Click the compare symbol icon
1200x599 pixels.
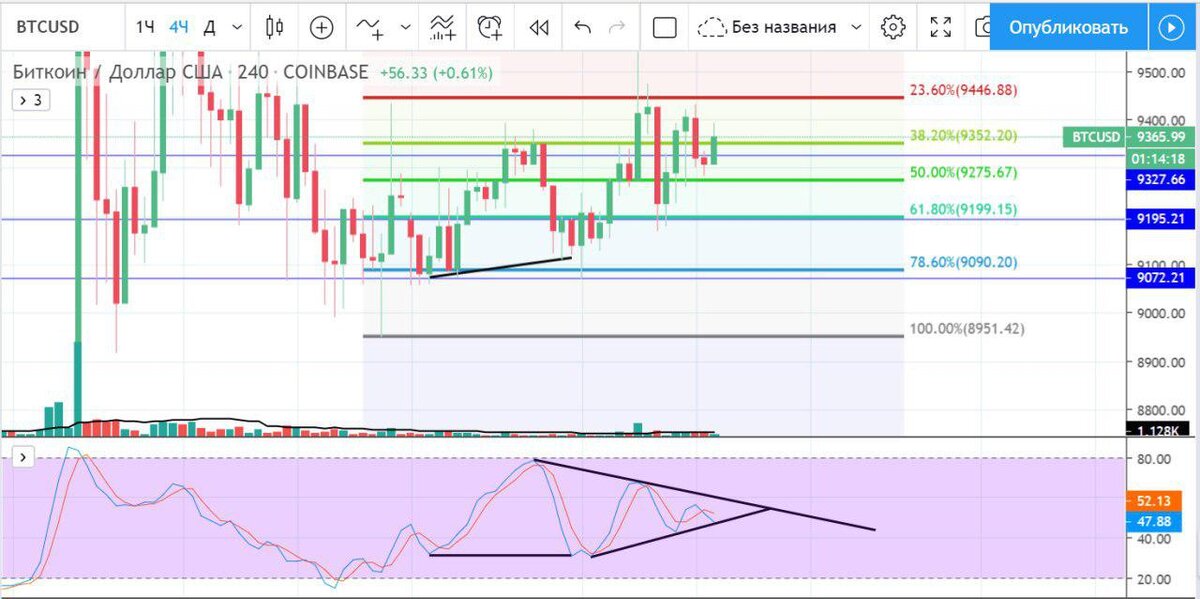(321, 27)
